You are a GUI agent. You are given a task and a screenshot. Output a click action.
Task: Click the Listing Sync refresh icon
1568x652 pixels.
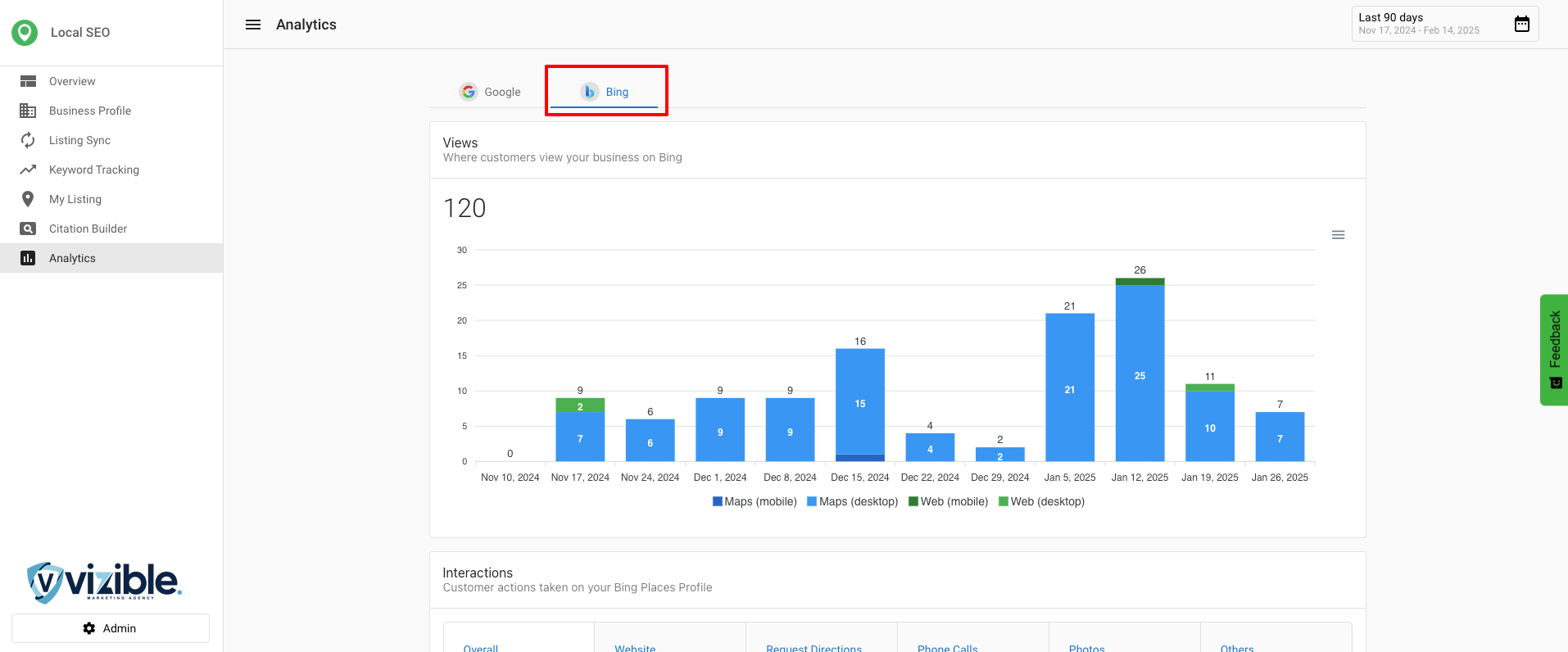pyautogui.click(x=28, y=140)
